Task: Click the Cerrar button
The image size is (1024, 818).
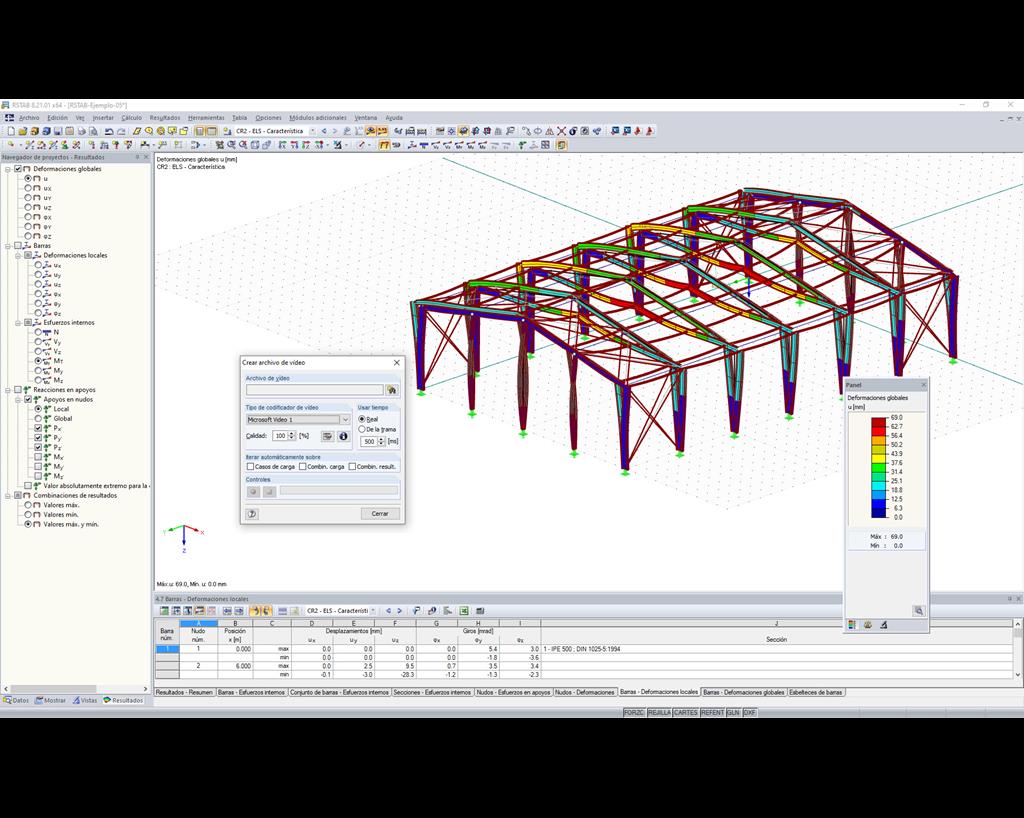Action: coord(380,514)
